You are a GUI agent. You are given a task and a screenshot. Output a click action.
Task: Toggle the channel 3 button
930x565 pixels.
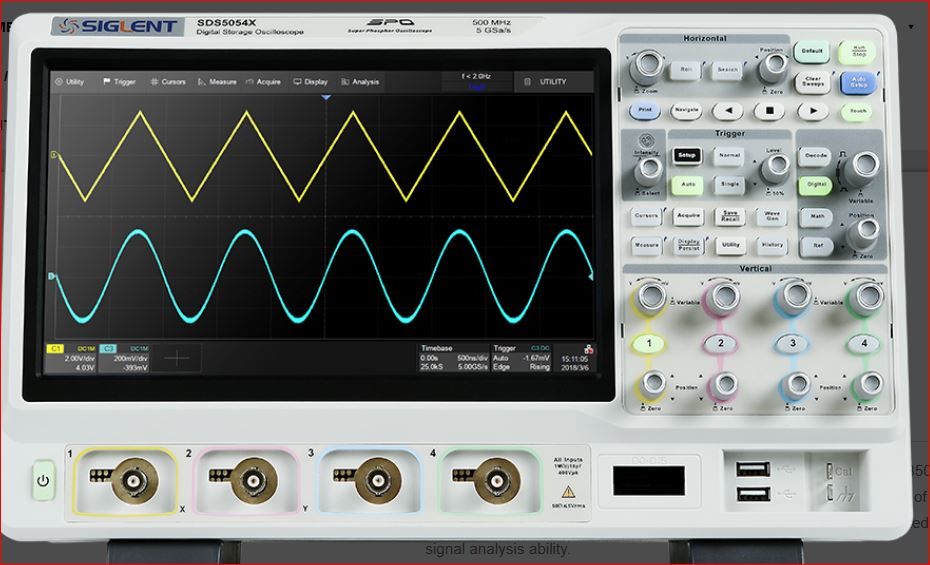[x=793, y=343]
